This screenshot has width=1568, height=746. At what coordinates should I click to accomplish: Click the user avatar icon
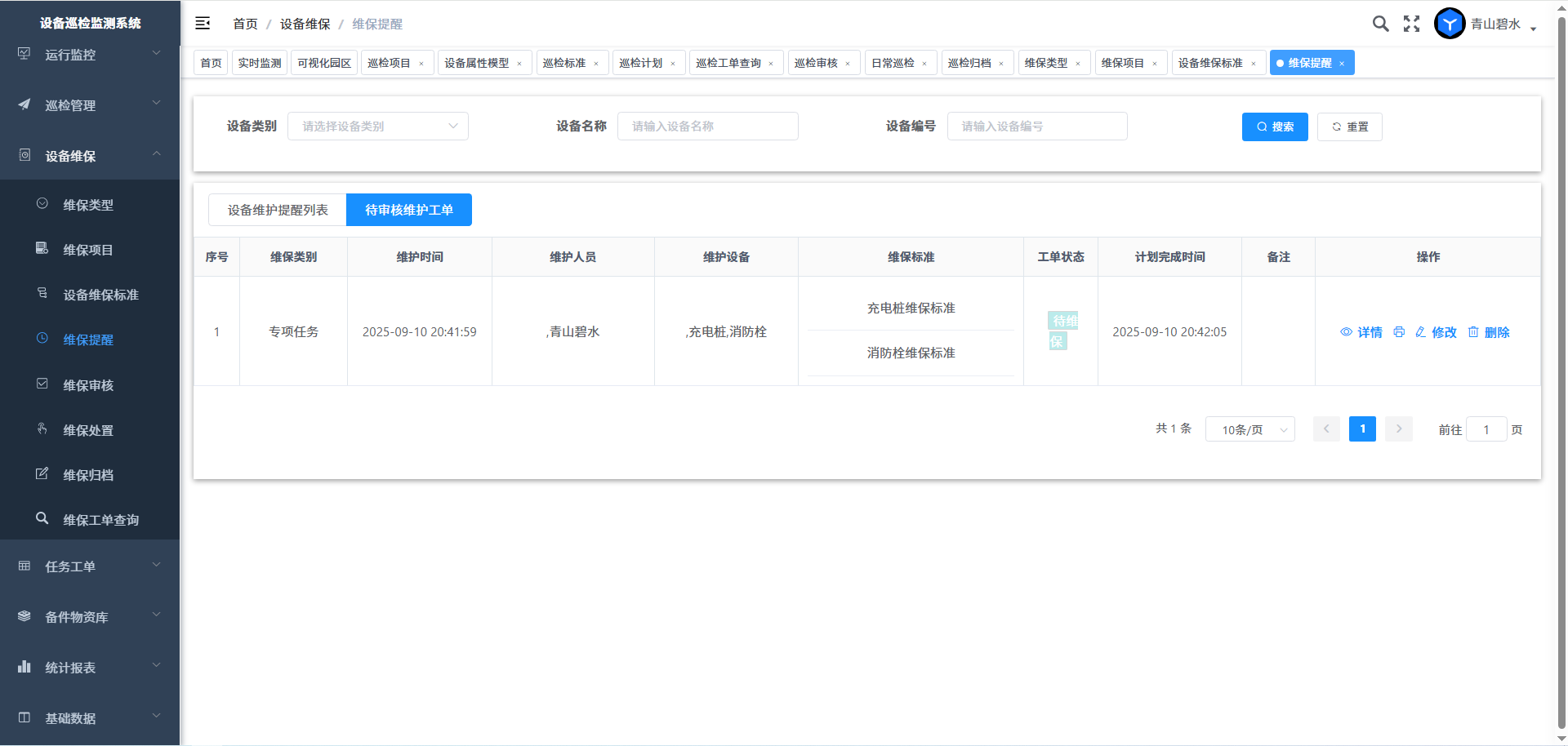[1450, 24]
